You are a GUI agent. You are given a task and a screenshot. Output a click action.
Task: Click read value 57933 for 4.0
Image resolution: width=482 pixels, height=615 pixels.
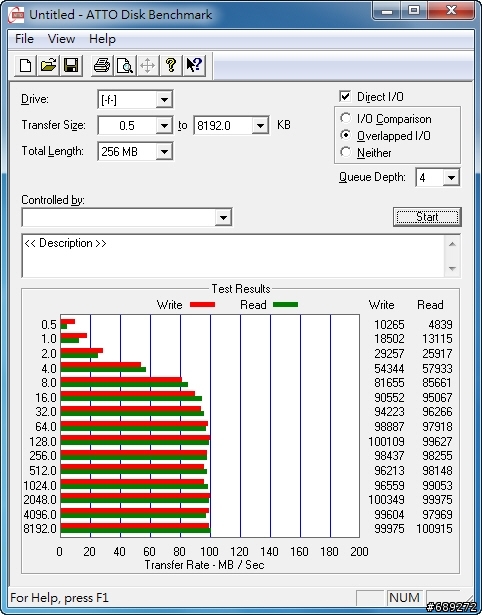[437, 368]
